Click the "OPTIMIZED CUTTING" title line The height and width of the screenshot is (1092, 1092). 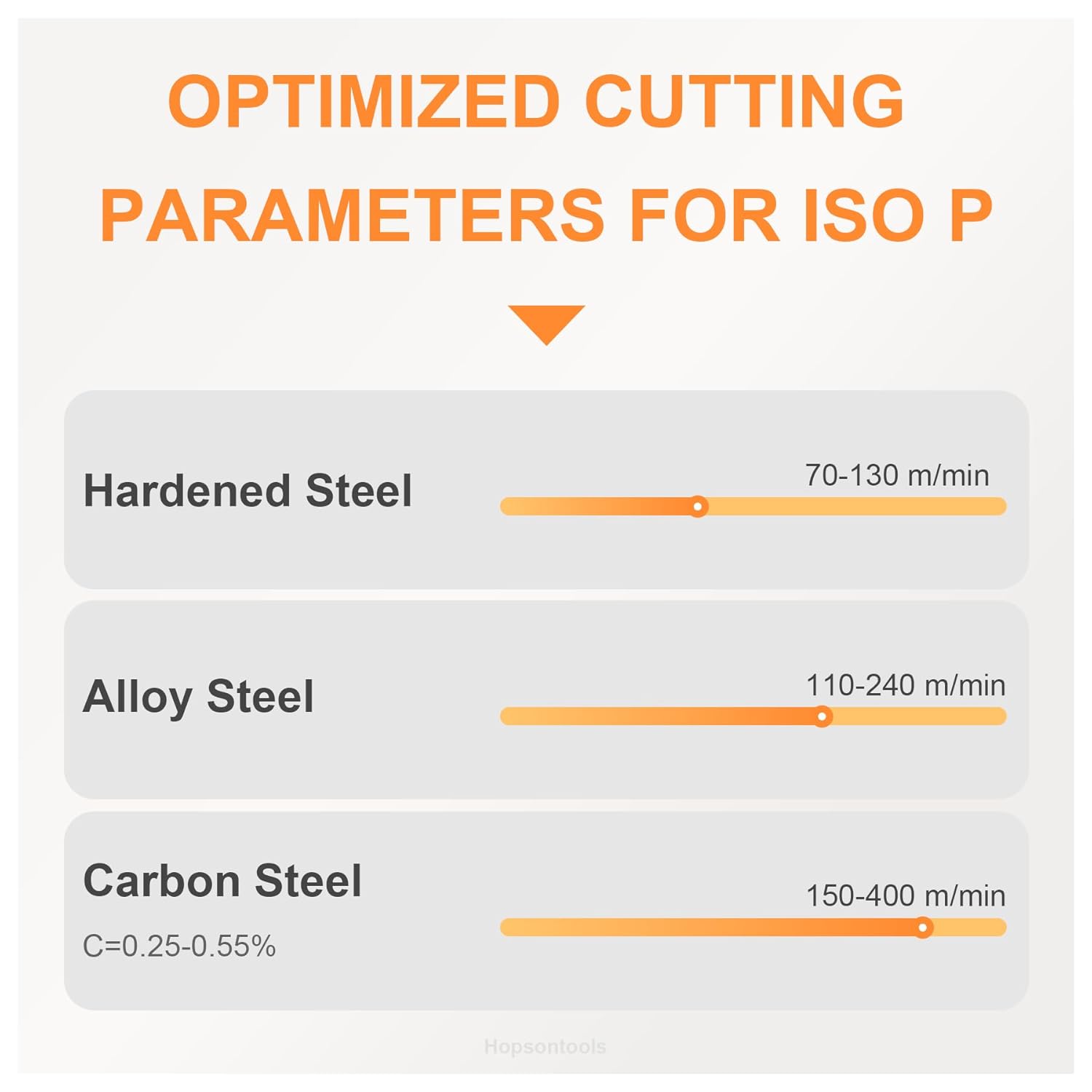point(535,101)
